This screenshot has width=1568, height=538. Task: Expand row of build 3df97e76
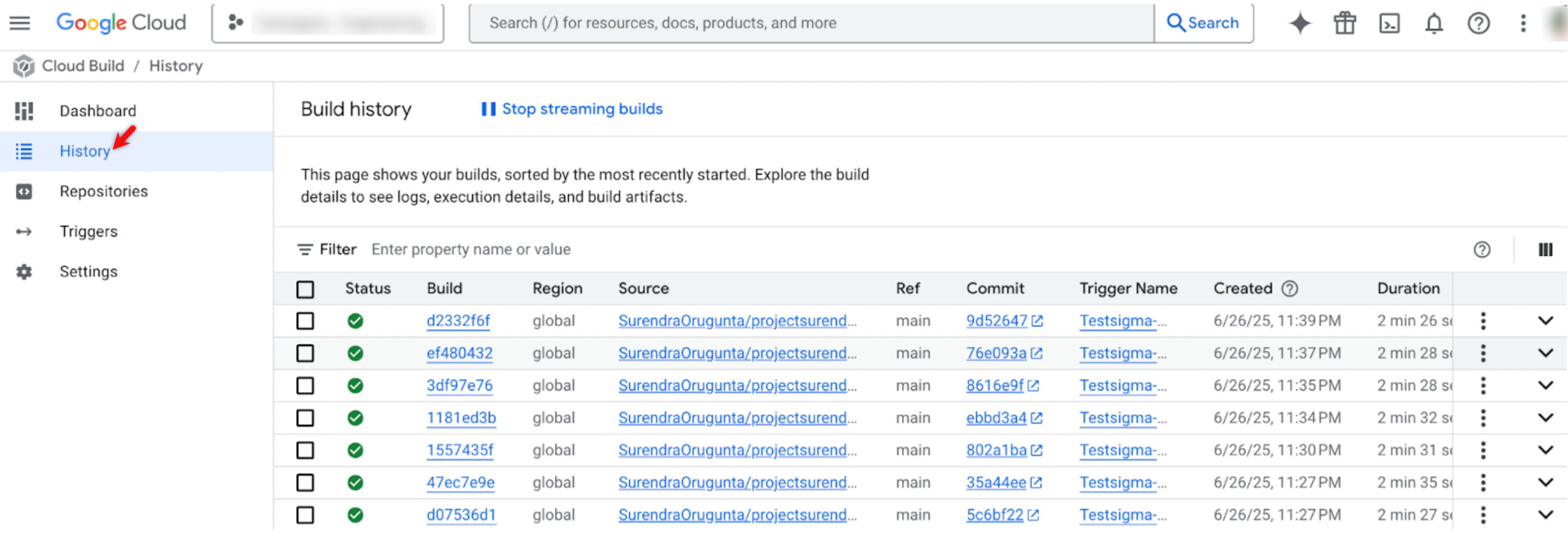(x=1545, y=385)
